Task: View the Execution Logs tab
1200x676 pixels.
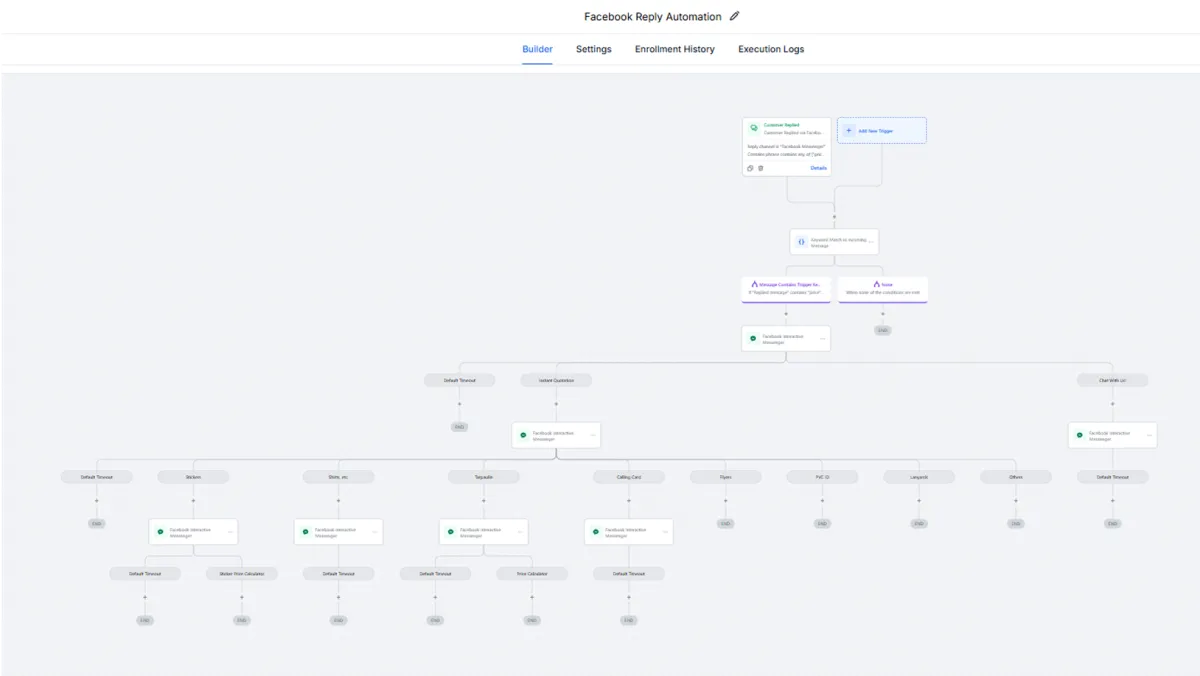Action: pyautogui.click(x=771, y=49)
